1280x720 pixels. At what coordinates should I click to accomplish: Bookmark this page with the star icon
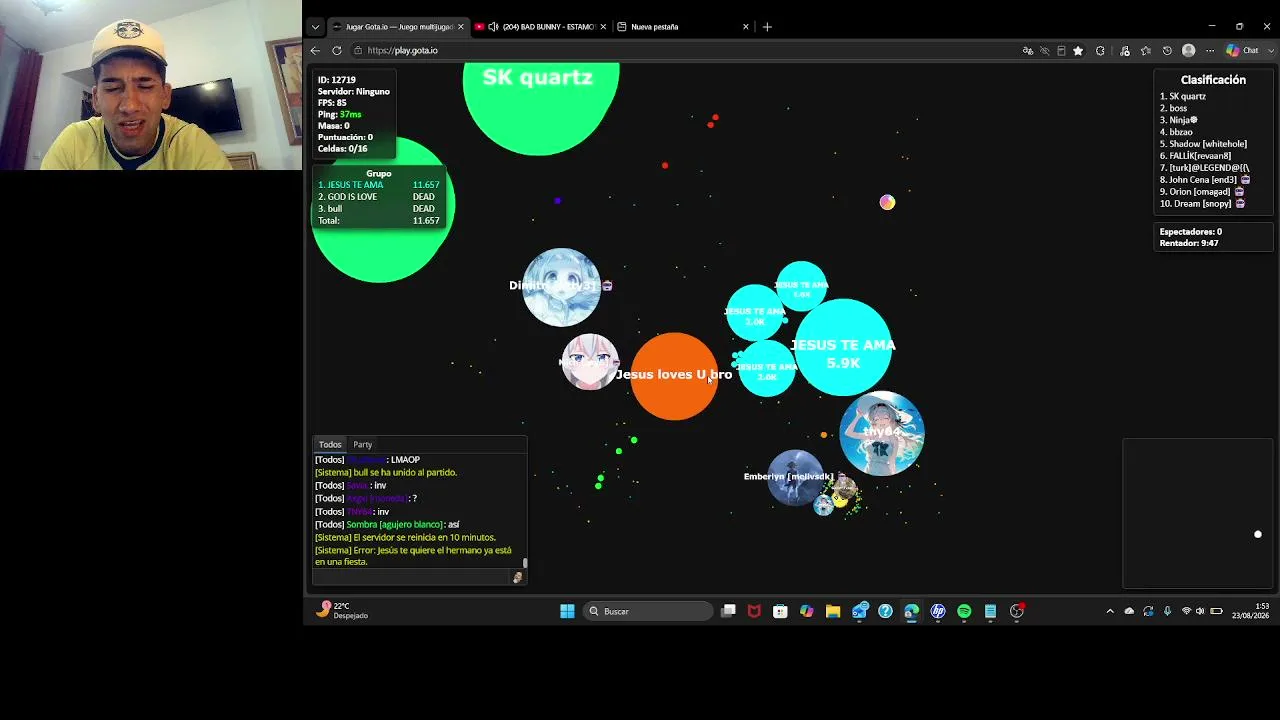(x=1078, y=50)
